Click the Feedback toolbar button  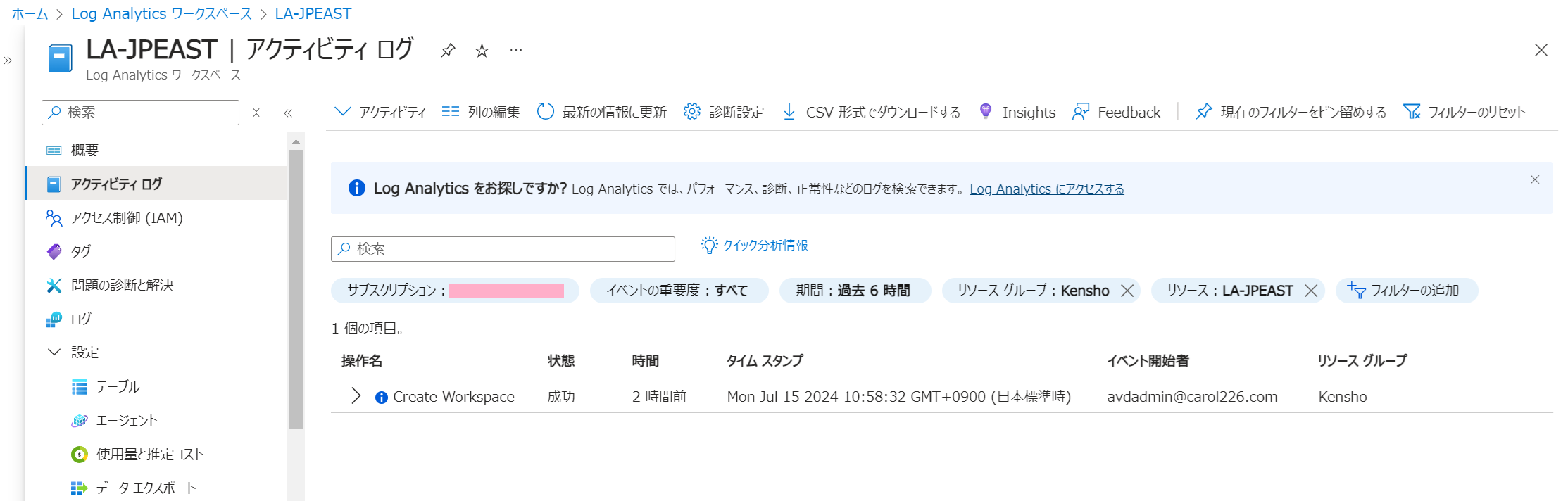tap(1116, 112)
